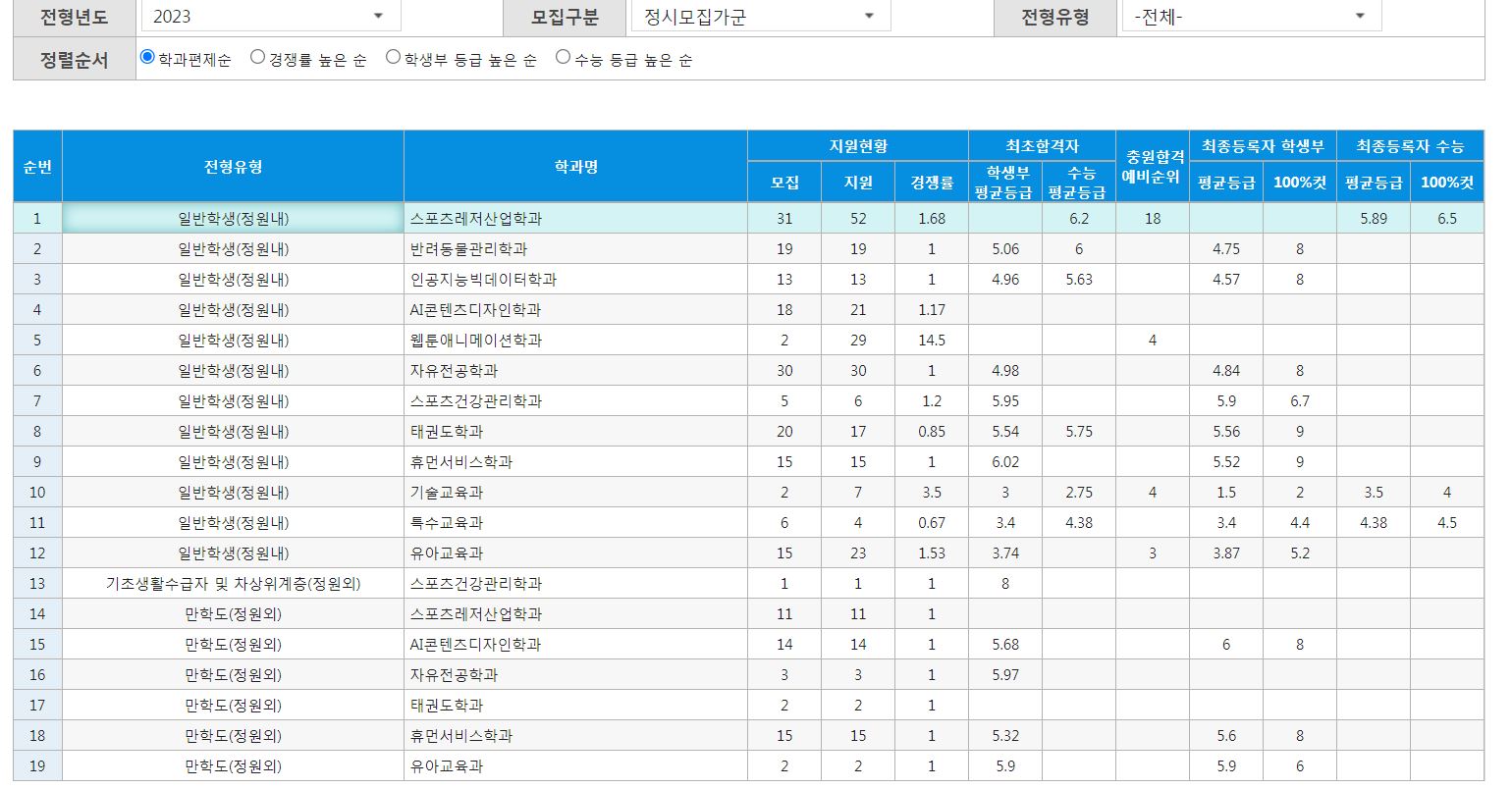Image resolution: width=1512 pixels, height=789 pixels.
Task: Select the 경쟁률 높은 순 radio button
Action: pos(257,57)
